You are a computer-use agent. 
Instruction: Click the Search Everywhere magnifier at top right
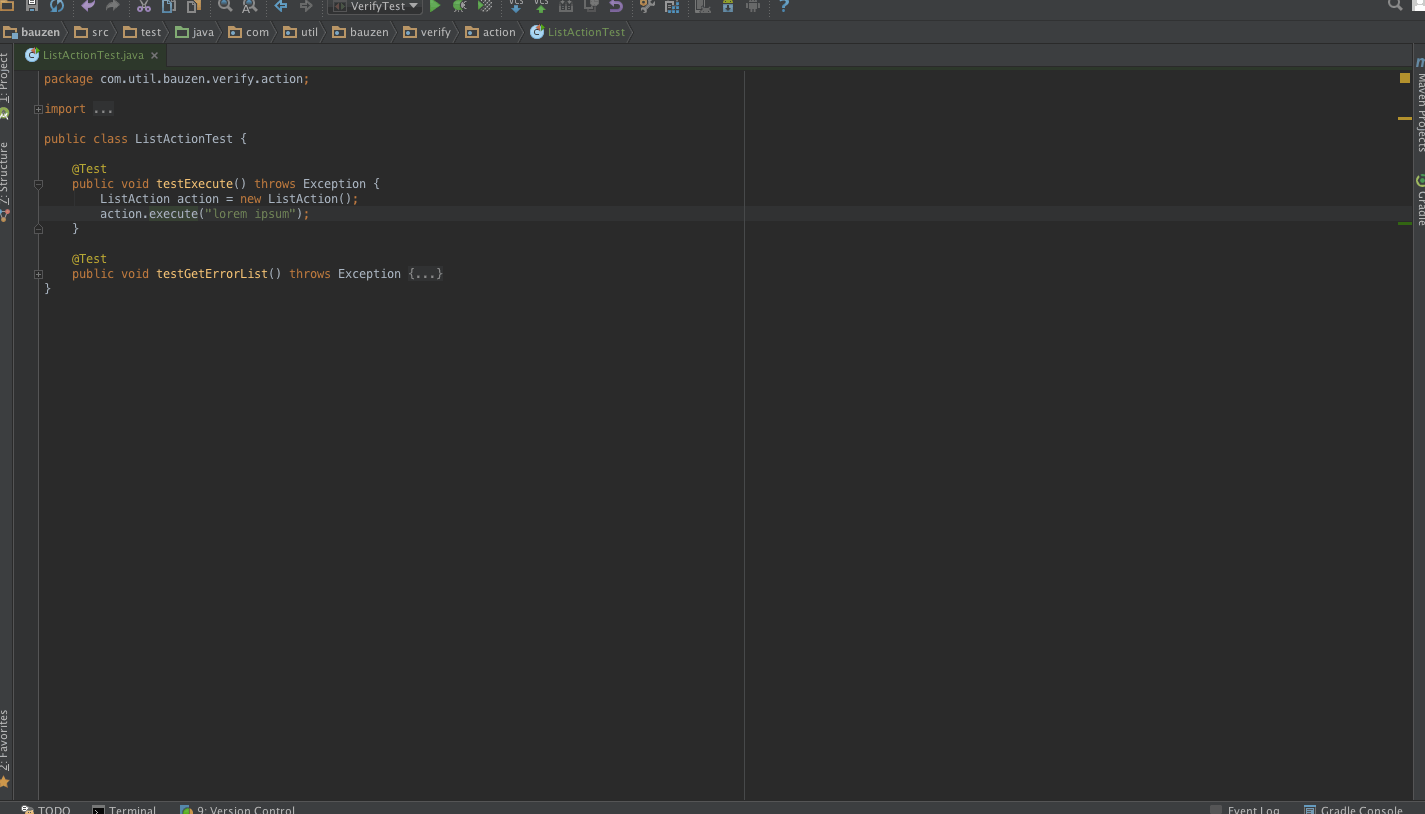coord(1395,6)
